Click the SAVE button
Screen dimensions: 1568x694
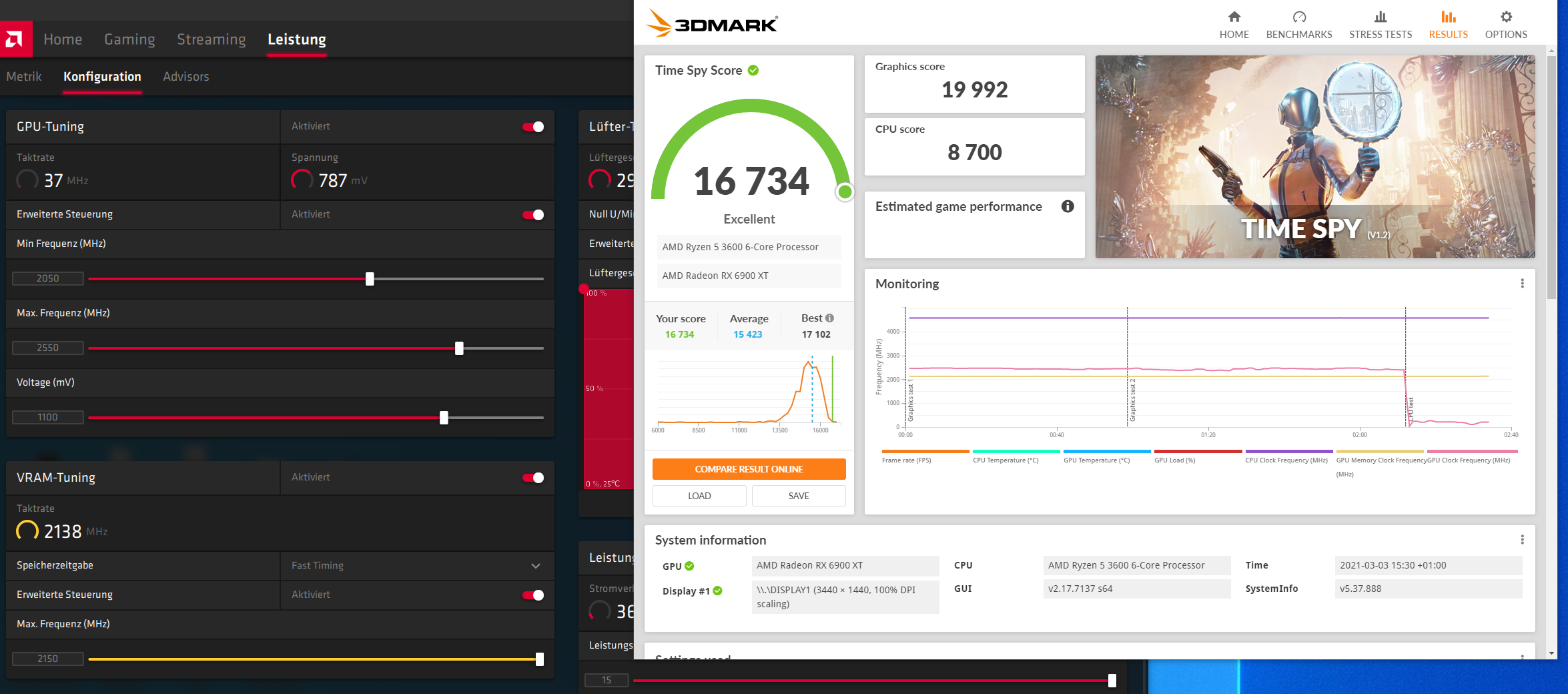point(799,496)
